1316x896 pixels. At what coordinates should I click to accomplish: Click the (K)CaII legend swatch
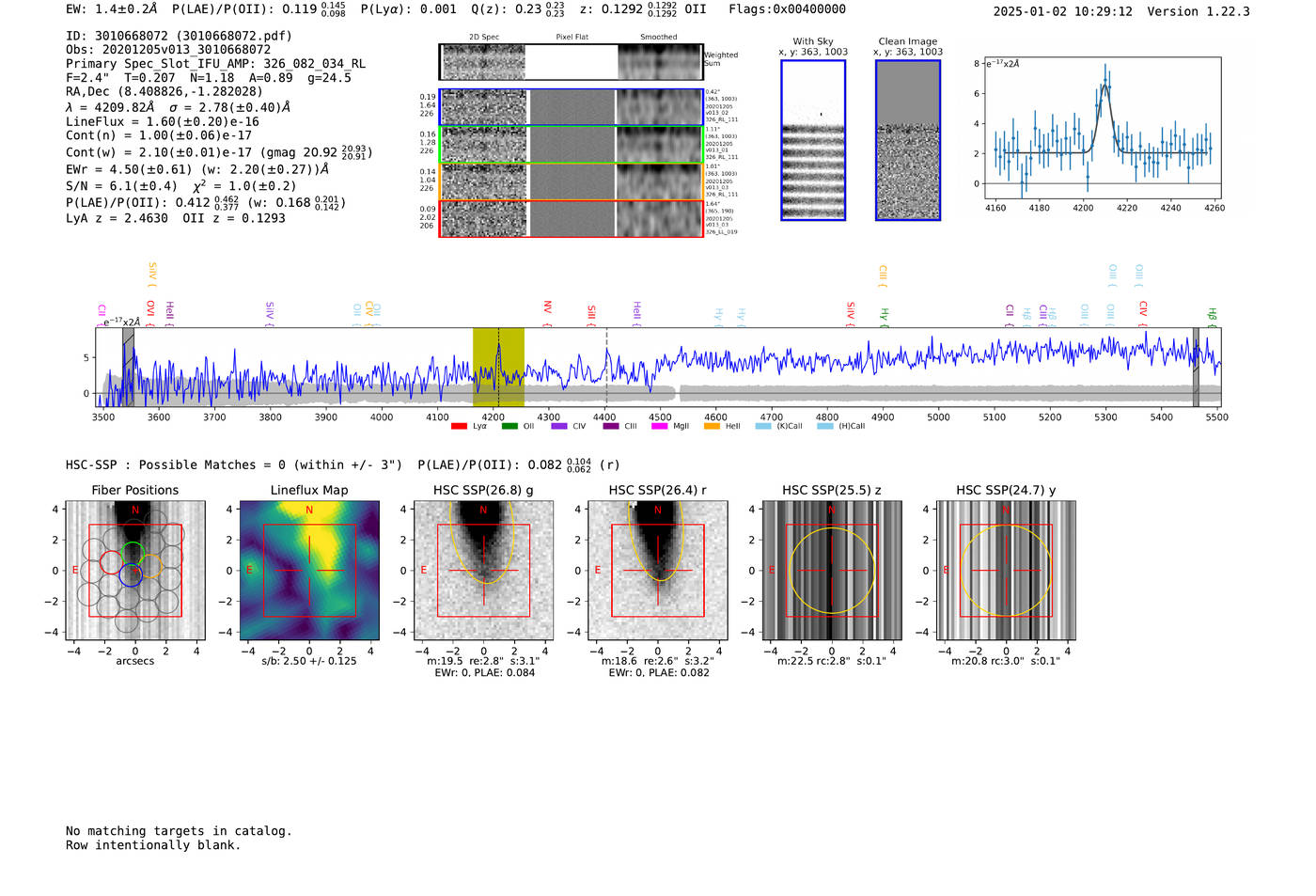(x=763, y=426)
